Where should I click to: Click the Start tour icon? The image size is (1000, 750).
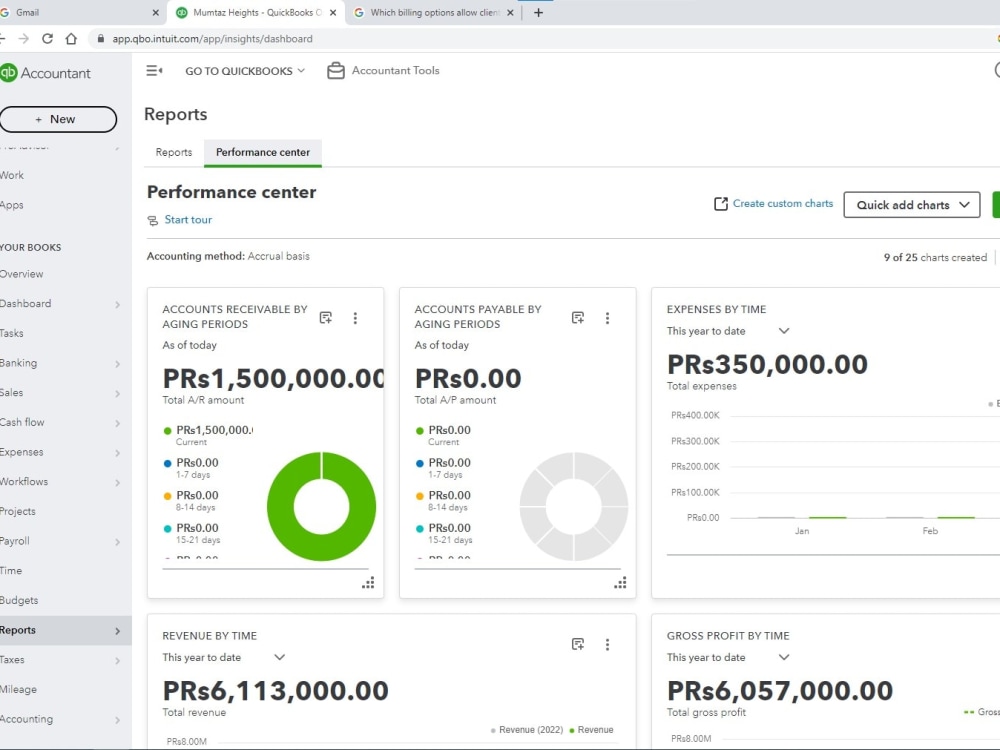tap(153, 220)
